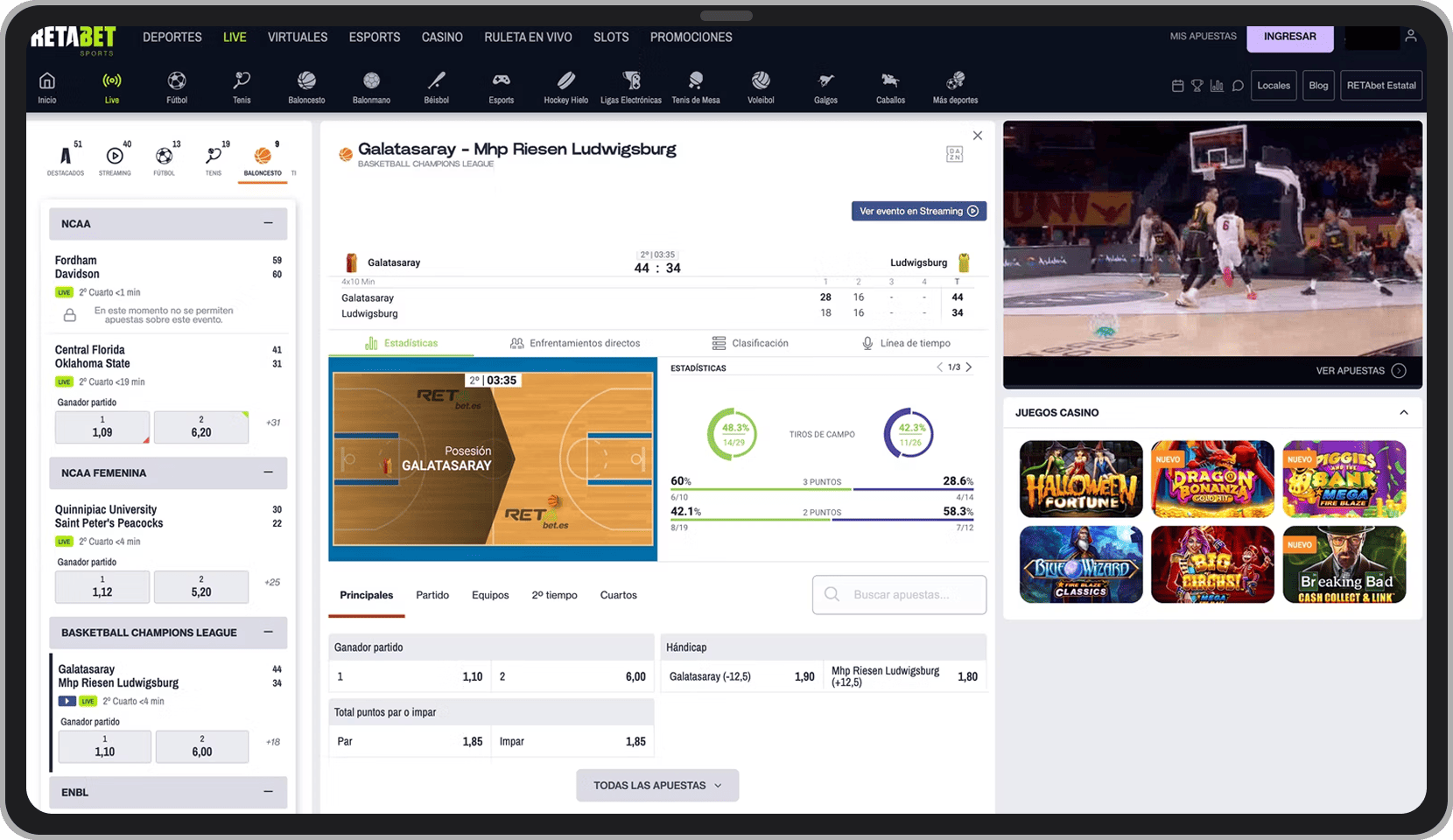The width and height of the screenshot is (1453, 840).
Task: Switch to Clasificación tab
Action: (750, 343)
